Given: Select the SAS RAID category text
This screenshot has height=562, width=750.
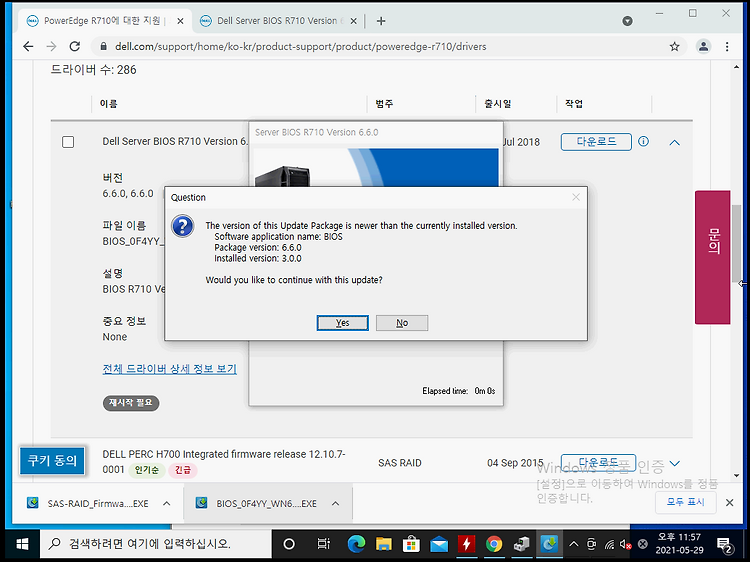Looking at the screenshot, I should coord(400,463).
